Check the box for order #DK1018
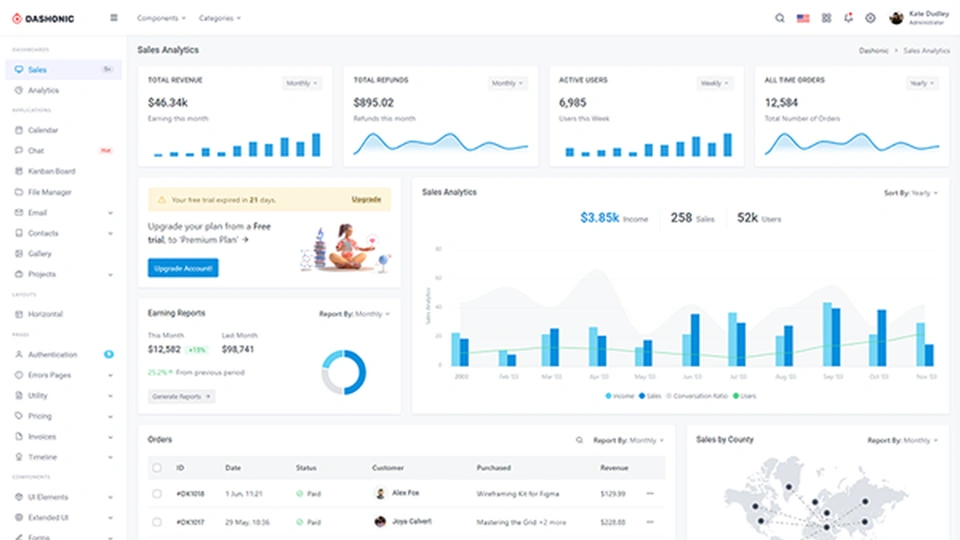Viewport: 960px width, 540px height. pyautogui.click(x=156, y=493)
